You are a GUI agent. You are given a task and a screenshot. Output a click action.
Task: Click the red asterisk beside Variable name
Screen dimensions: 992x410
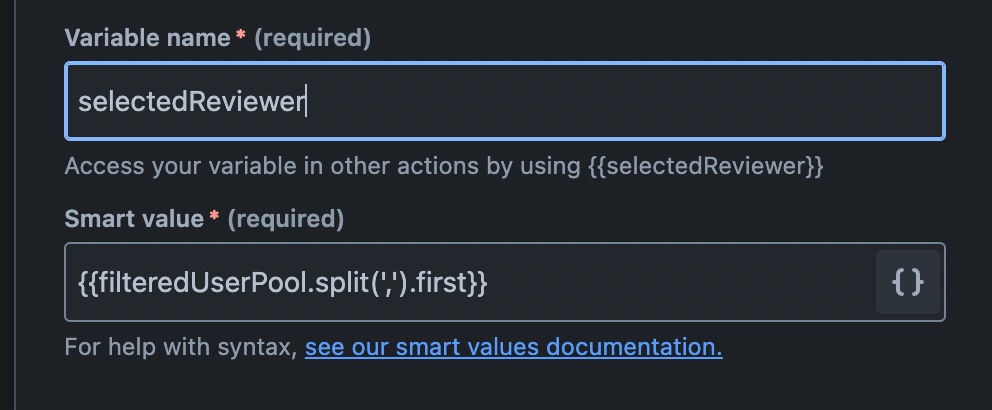(x=240, y=36)
